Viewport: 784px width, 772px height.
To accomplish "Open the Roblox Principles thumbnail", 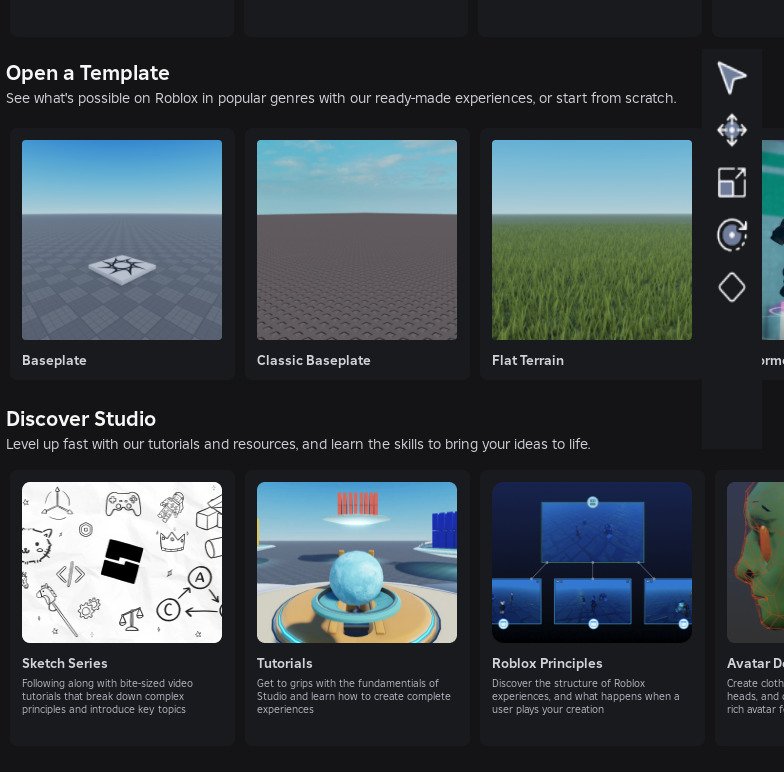I will [592, 562].
